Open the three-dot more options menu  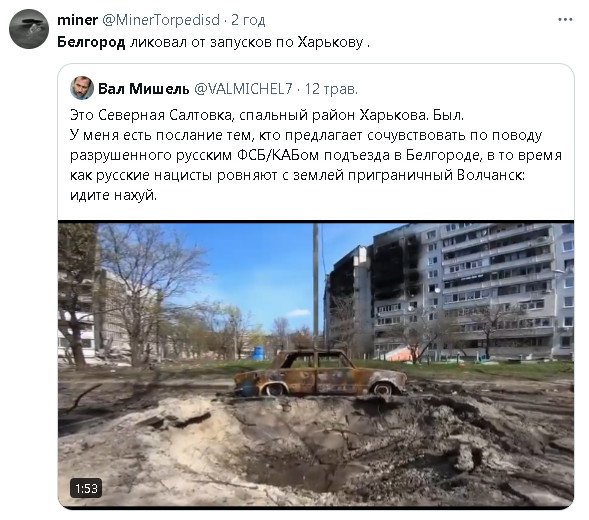565,20
